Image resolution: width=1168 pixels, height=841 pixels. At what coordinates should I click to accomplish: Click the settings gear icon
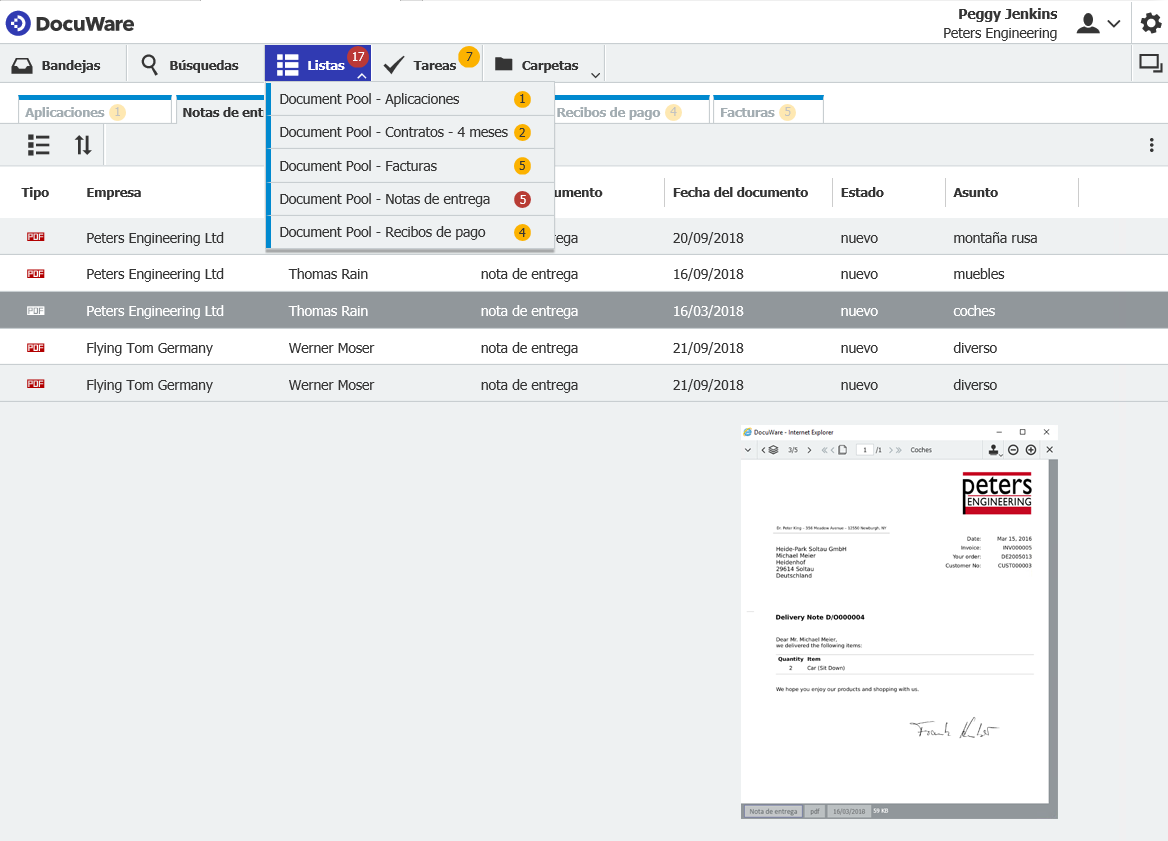(1151, 23)
